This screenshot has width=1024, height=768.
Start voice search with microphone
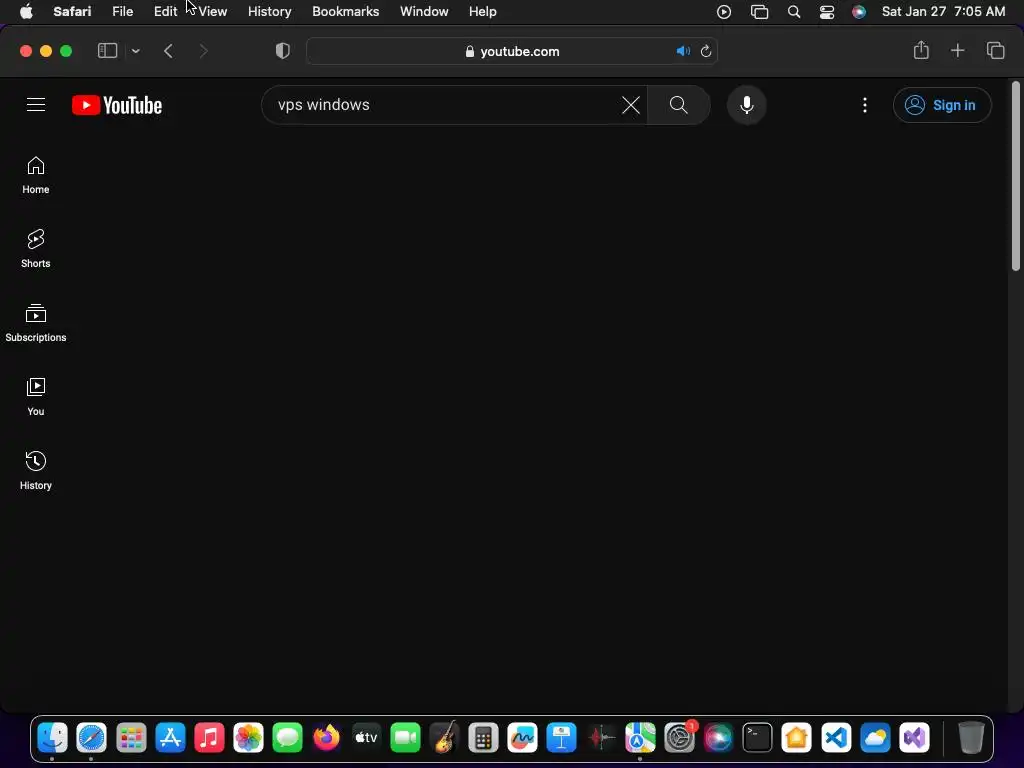pyautogui.click(x=746, y=104)
